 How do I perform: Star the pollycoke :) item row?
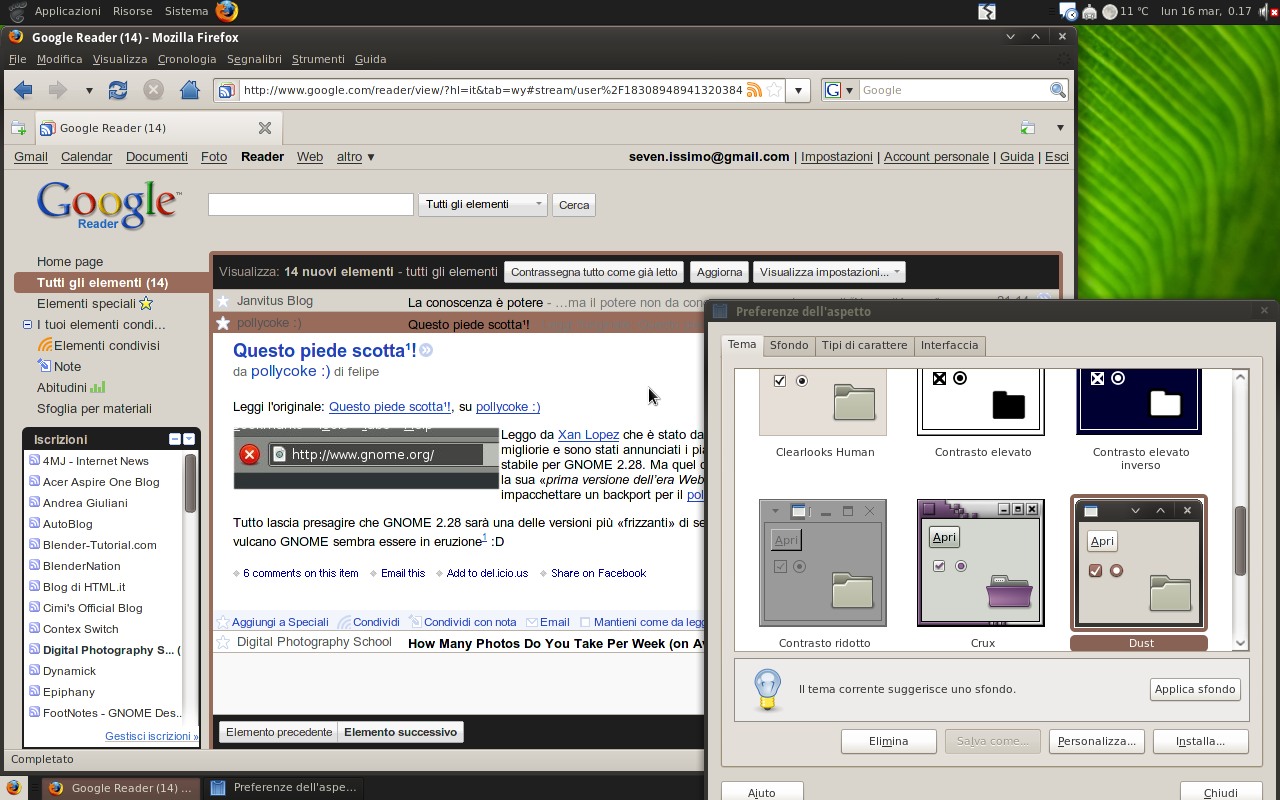pos(223,323)
